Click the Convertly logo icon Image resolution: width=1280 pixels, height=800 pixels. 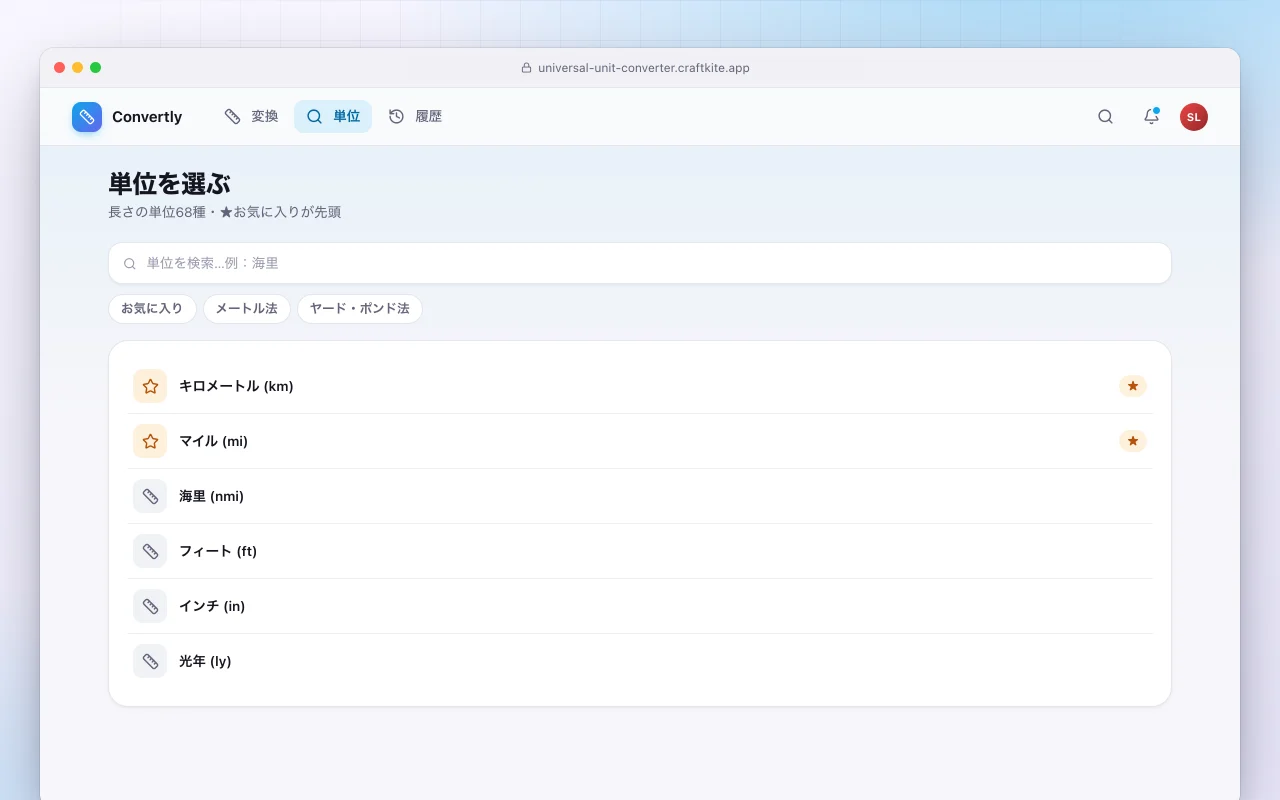pyautogui.click(x=87, y=117)
